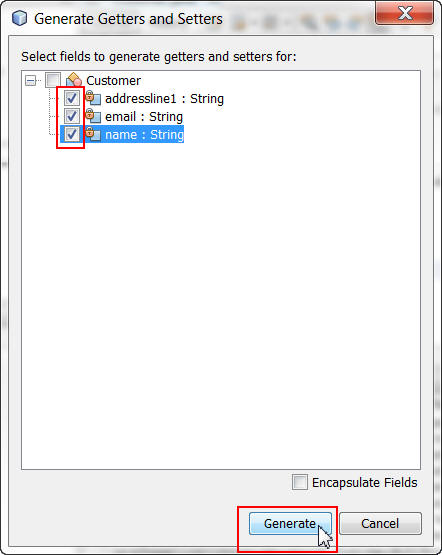Close the Generate Getters and Setters dialog

click(404, 13)
